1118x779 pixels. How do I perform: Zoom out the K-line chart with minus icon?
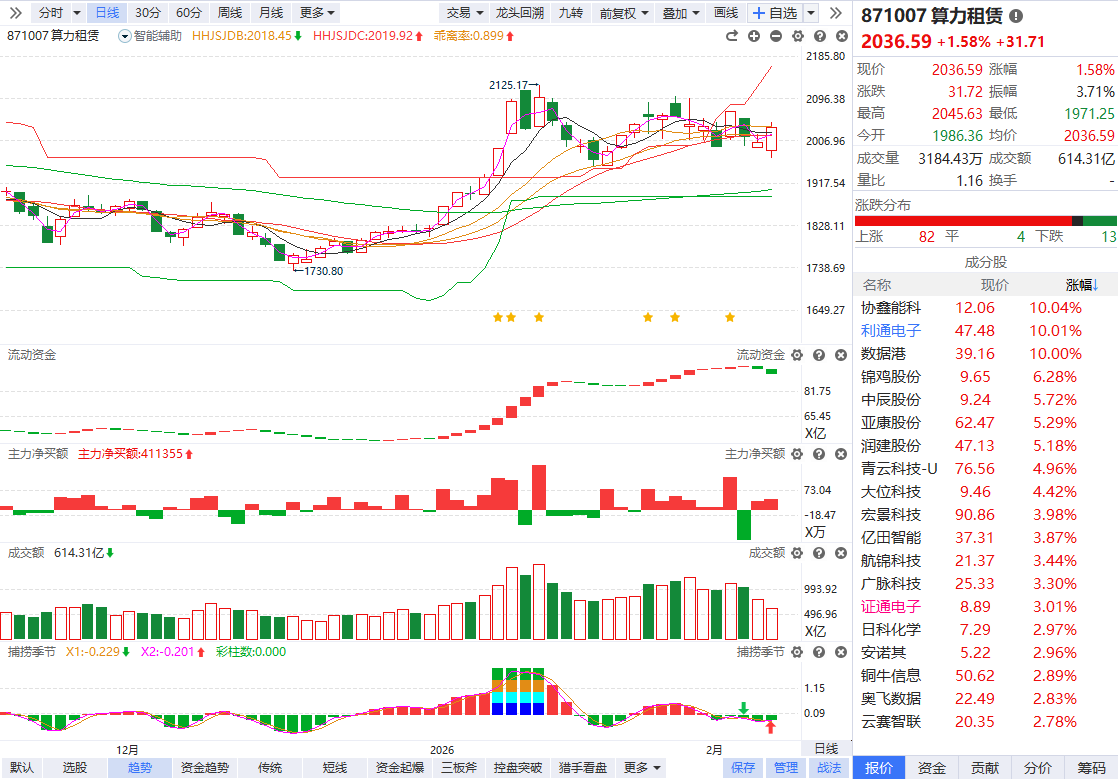775,36
